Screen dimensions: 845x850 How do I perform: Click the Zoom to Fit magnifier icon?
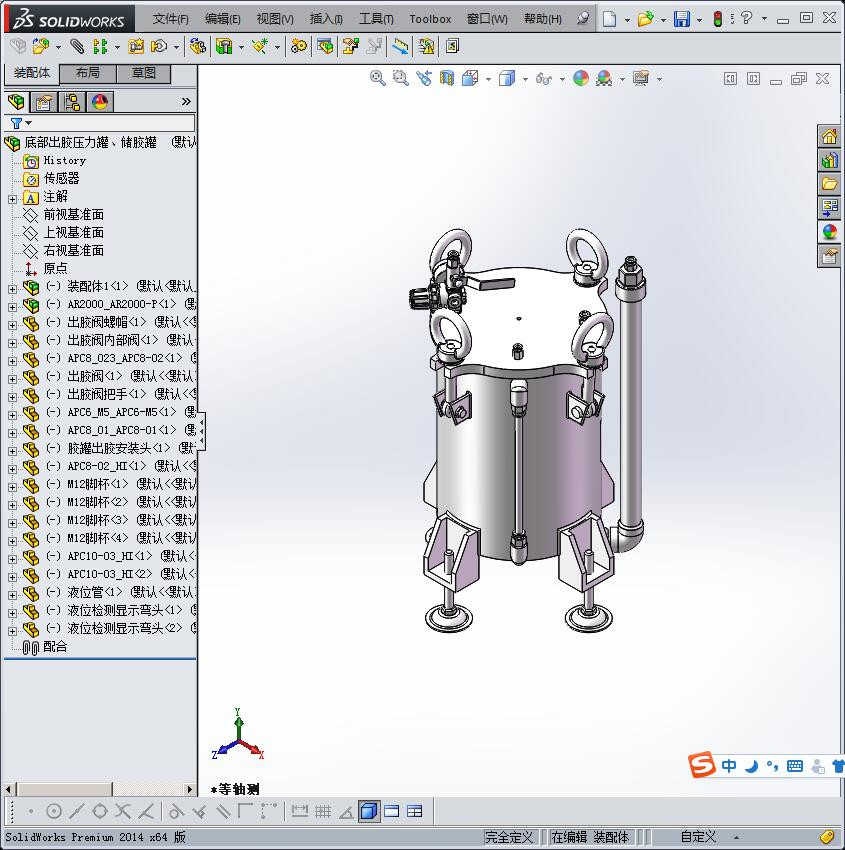(377, 78)
